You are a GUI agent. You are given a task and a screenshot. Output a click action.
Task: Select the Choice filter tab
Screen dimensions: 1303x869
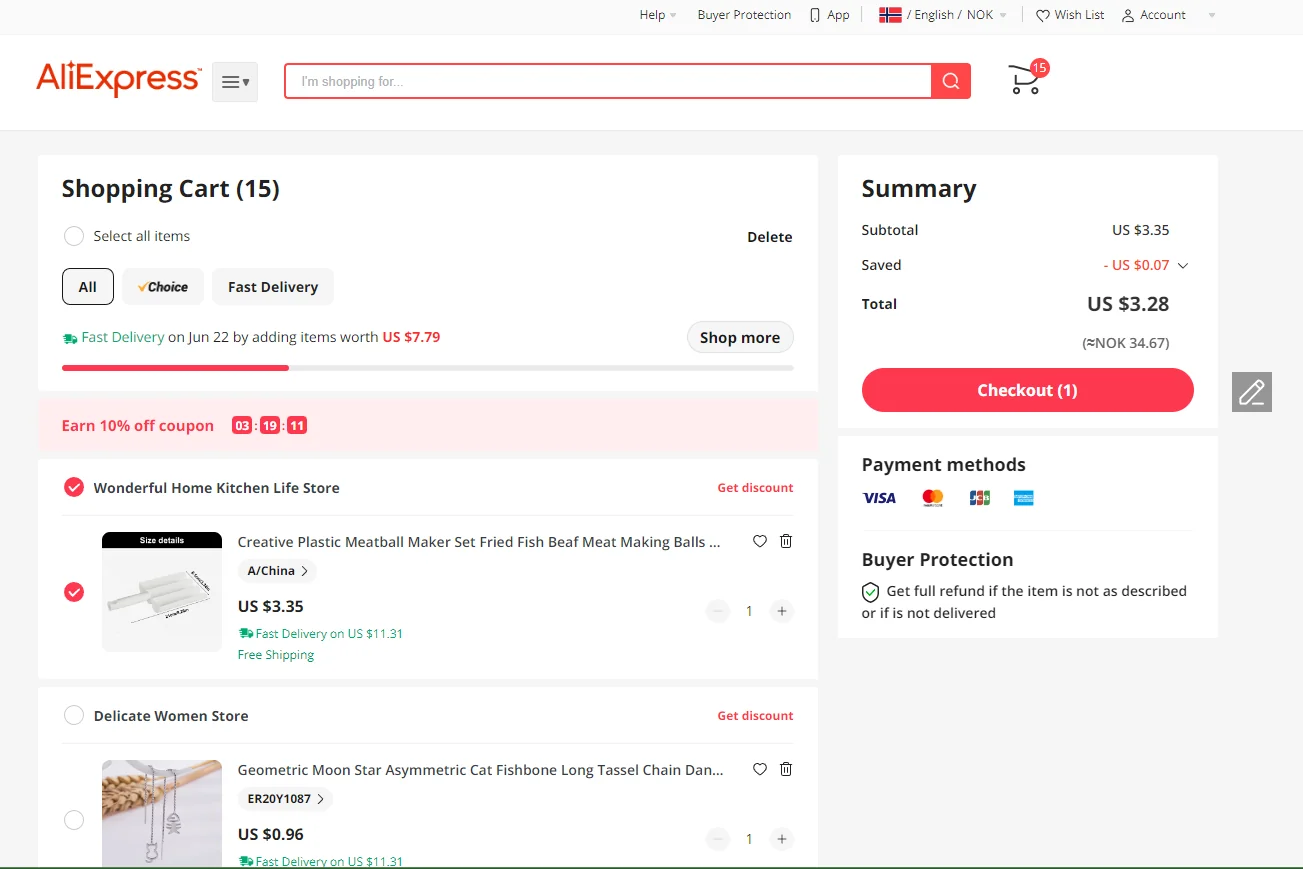point(163,287)
